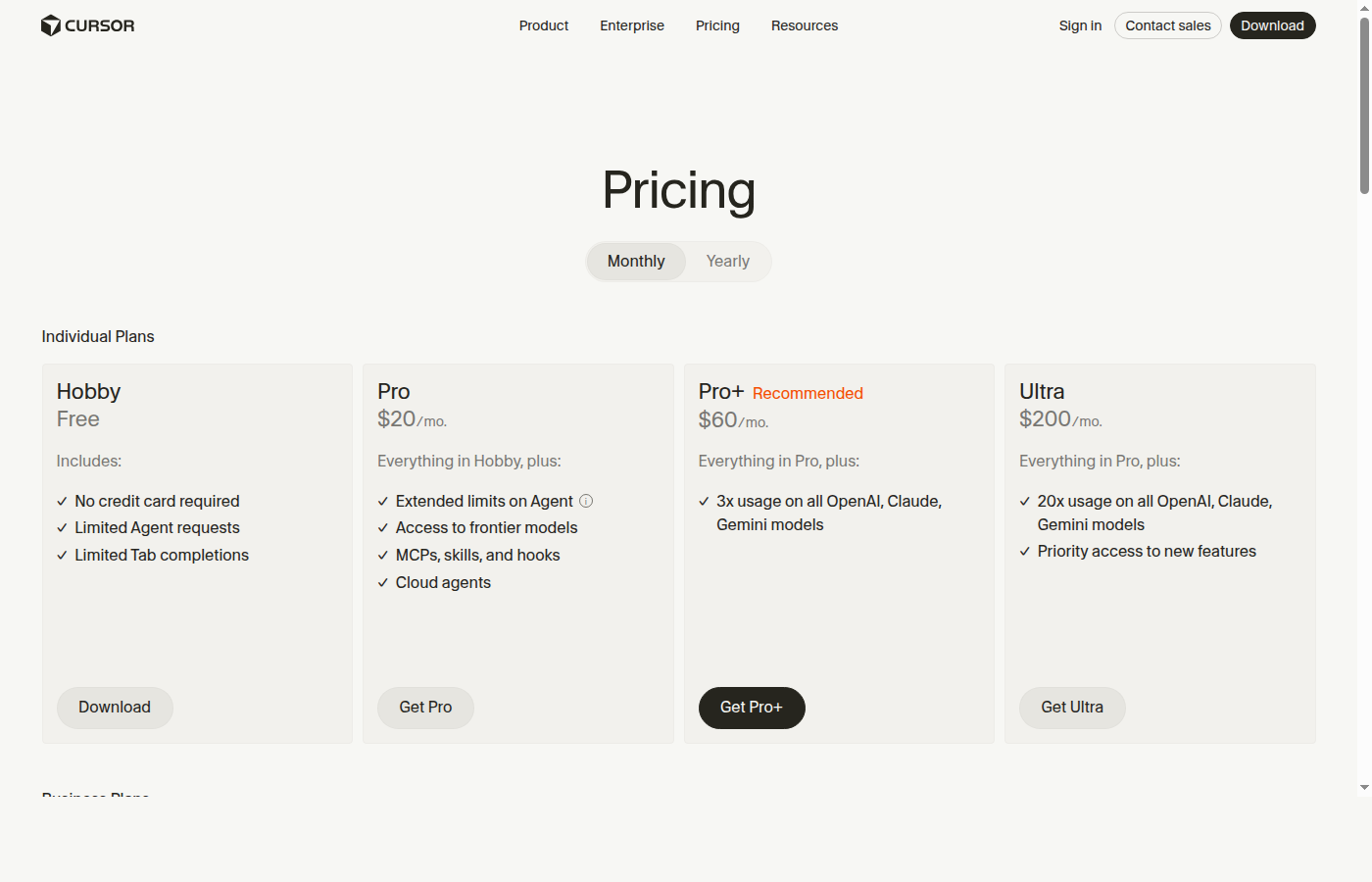Open the info tooltip next to Extended limits

tap(586, 501)
